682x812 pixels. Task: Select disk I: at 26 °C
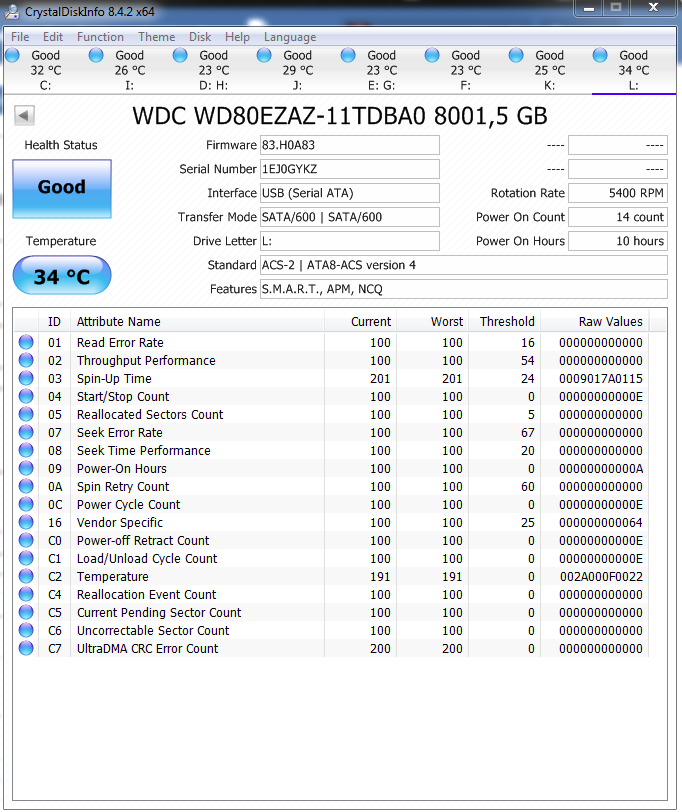click(x=129, y=70)
